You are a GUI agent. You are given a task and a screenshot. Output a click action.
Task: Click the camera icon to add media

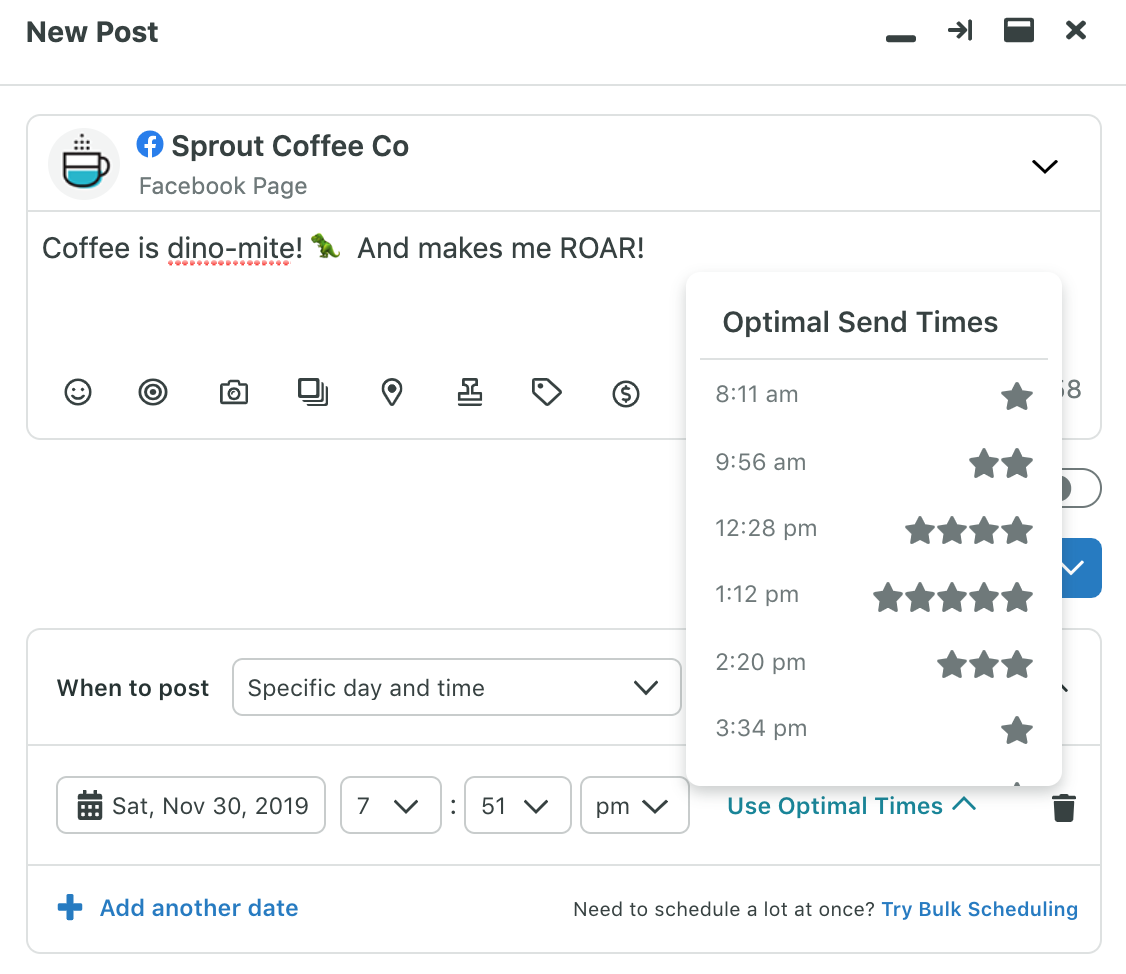233,392
